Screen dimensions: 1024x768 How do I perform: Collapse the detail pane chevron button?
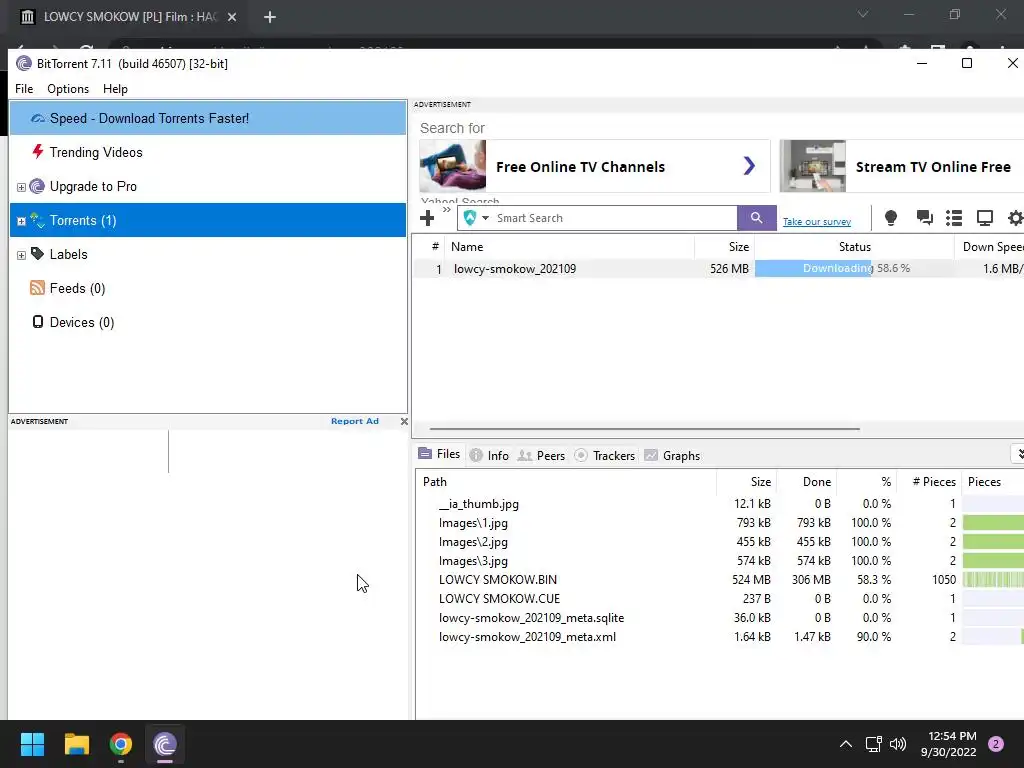[1017, 454]
